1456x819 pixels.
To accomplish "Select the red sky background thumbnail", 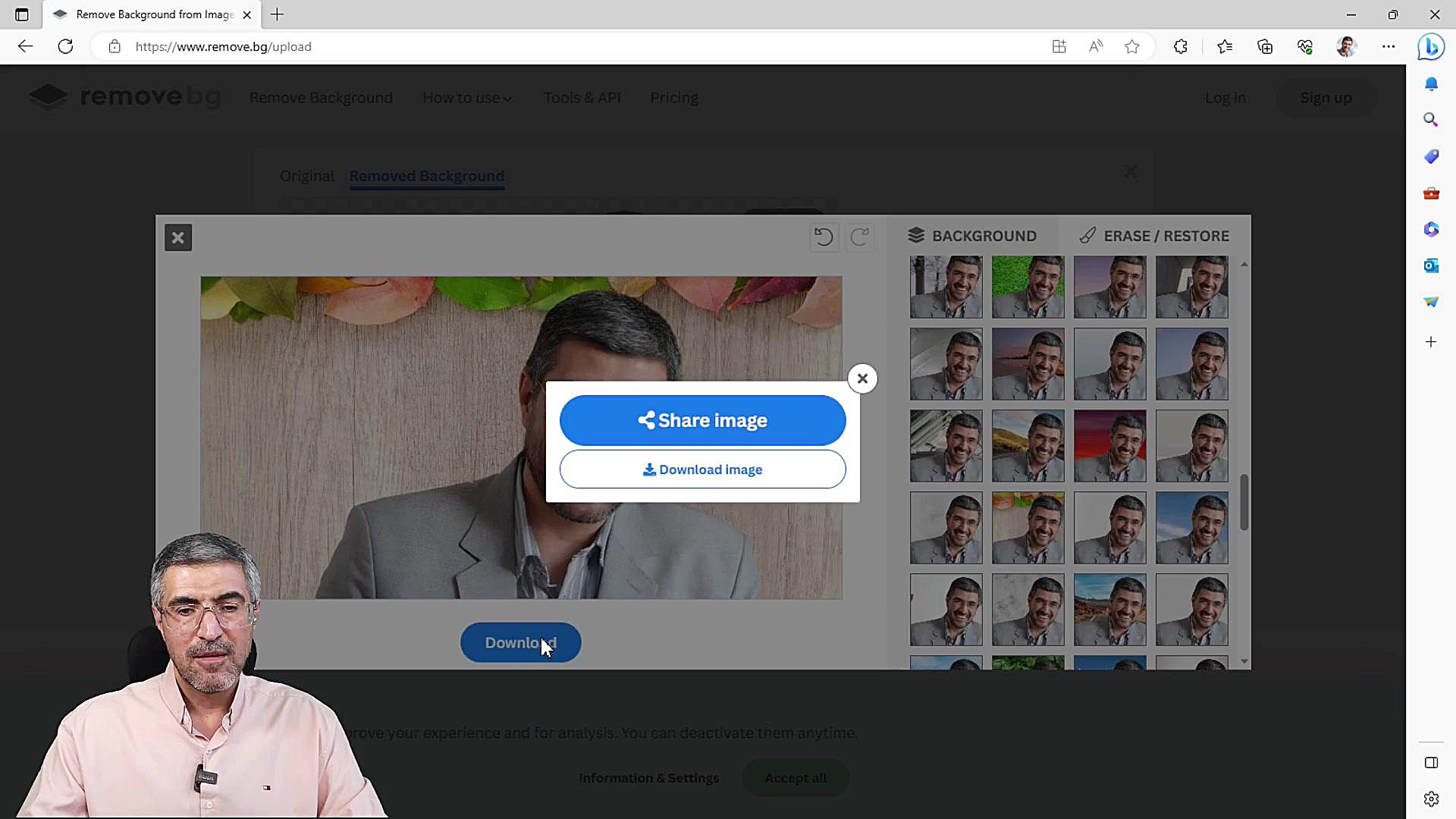I will pos(1109,446).
